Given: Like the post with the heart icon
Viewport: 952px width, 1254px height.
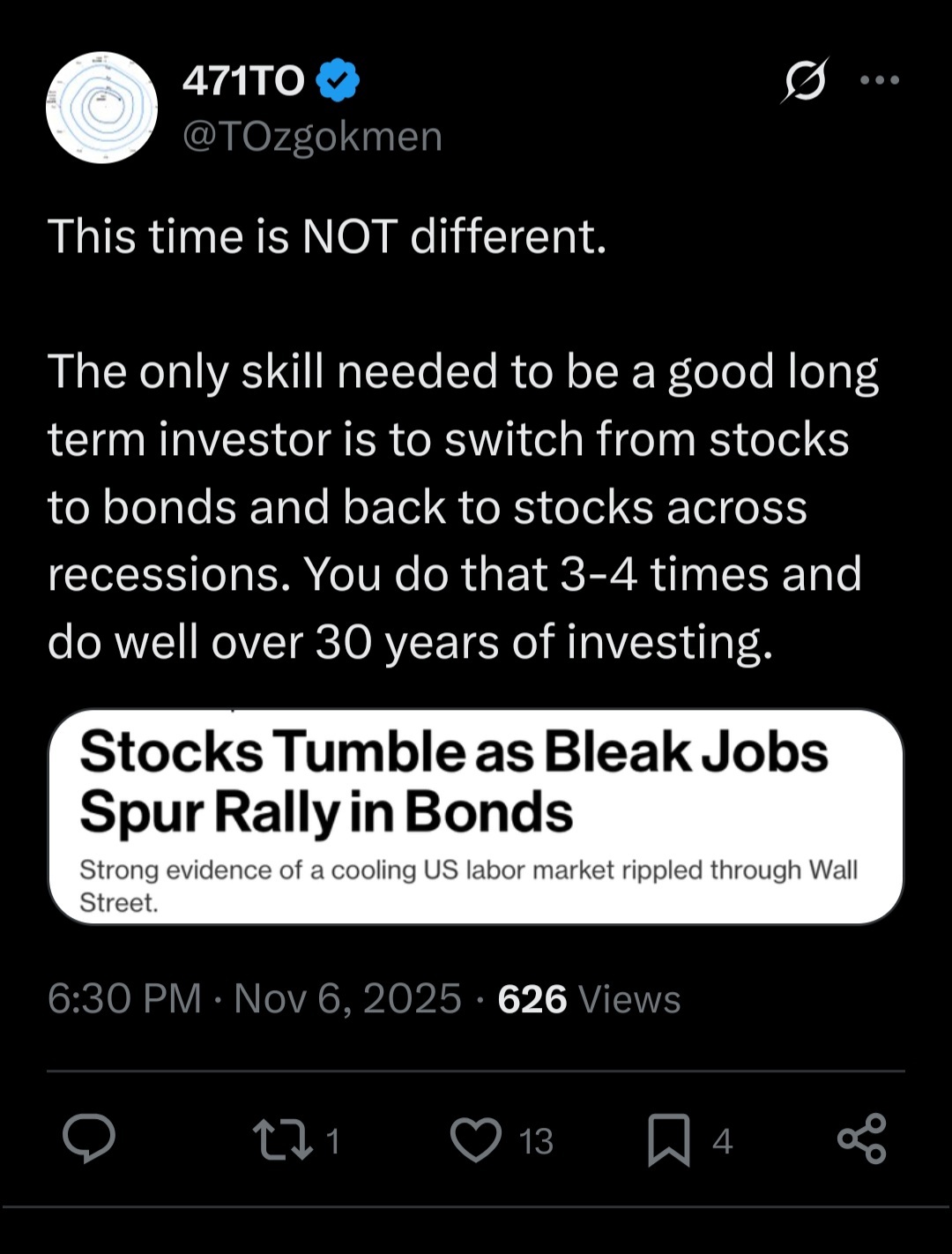Looking at the screenshot, I should pyautogui.click(x=476, y=1139).
